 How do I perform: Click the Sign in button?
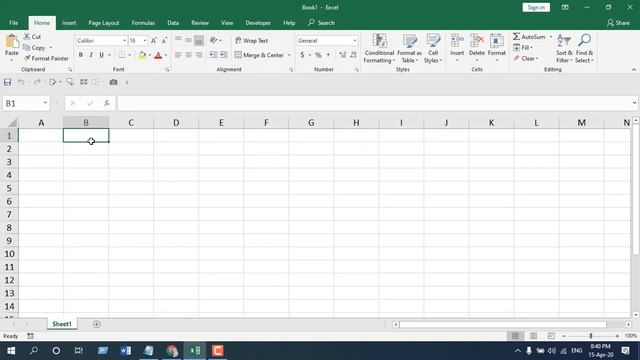click(536, 7)
